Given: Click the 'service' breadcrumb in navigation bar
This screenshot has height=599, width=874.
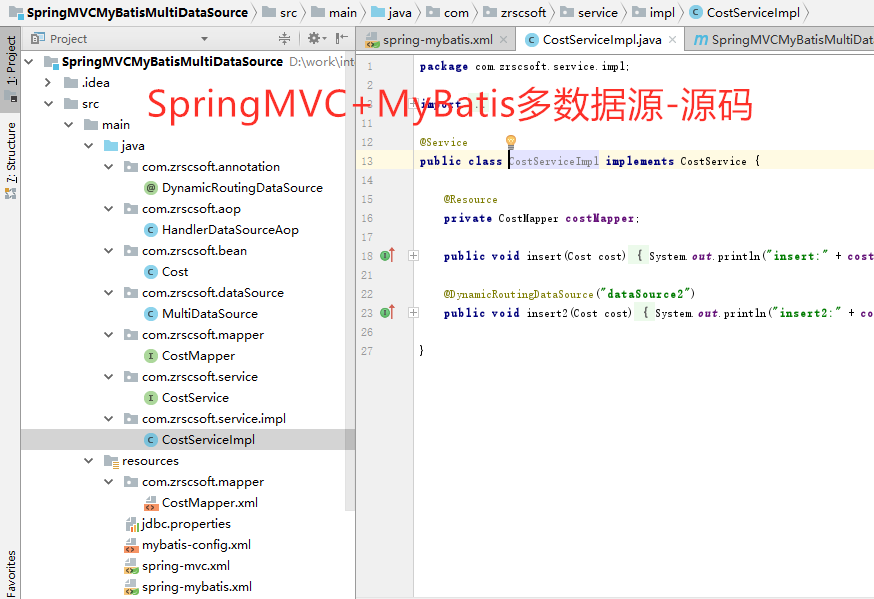Looking at the screenshot, I should point(597,13).
